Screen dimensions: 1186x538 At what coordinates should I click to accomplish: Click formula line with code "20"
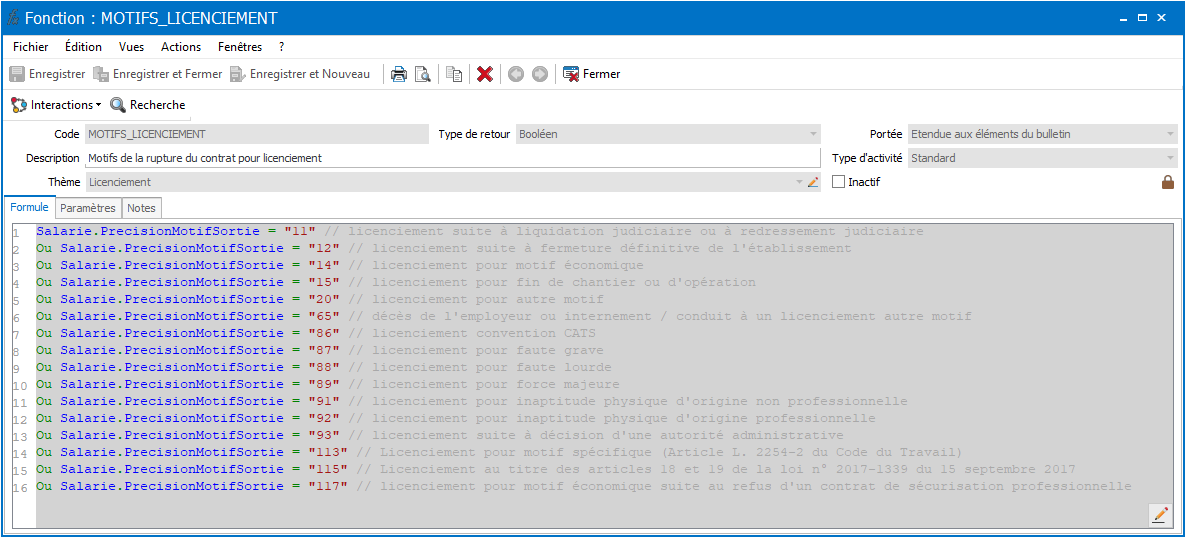320,299
